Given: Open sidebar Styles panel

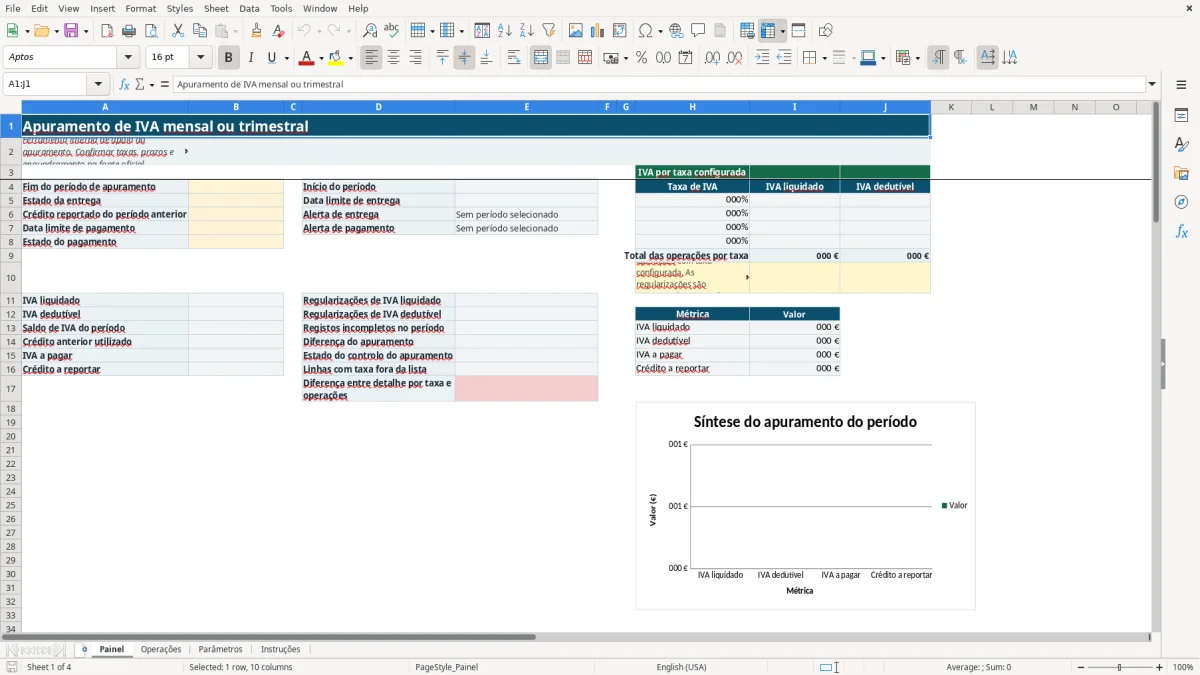Looking at the screenshot, I should point(1181,145).
